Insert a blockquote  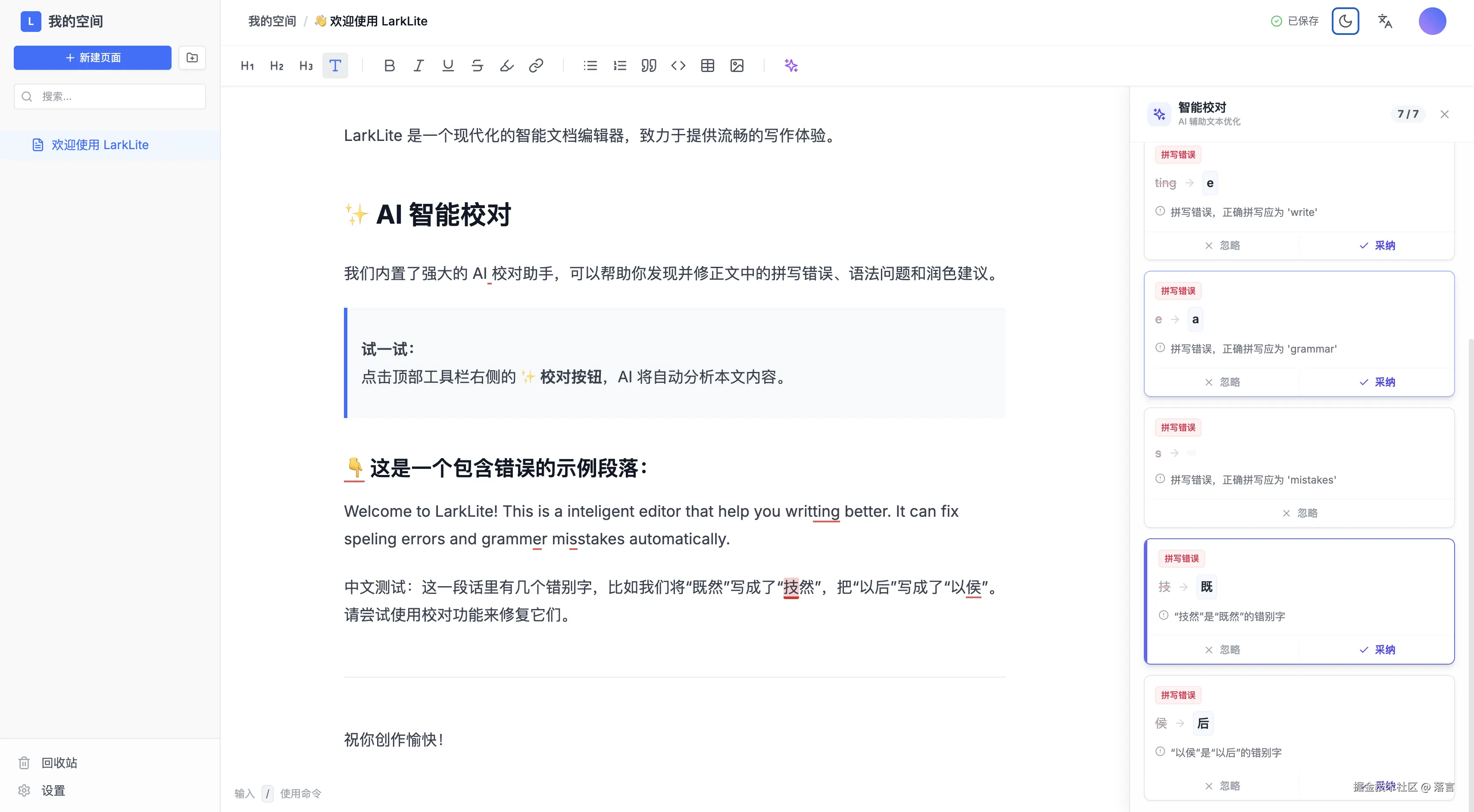(x=649, y=65)
